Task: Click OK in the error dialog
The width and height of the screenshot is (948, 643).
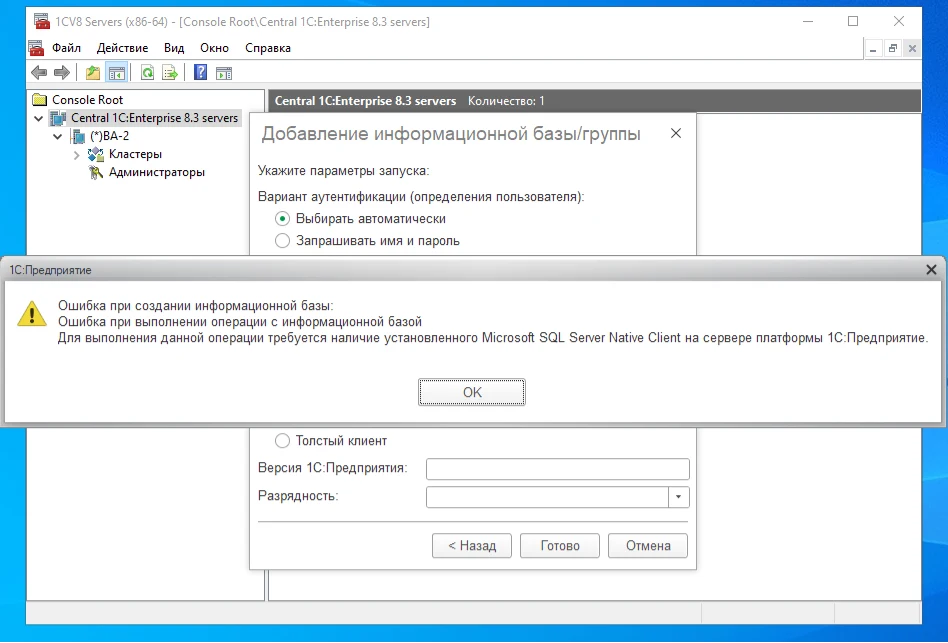Action: (472, 392)
